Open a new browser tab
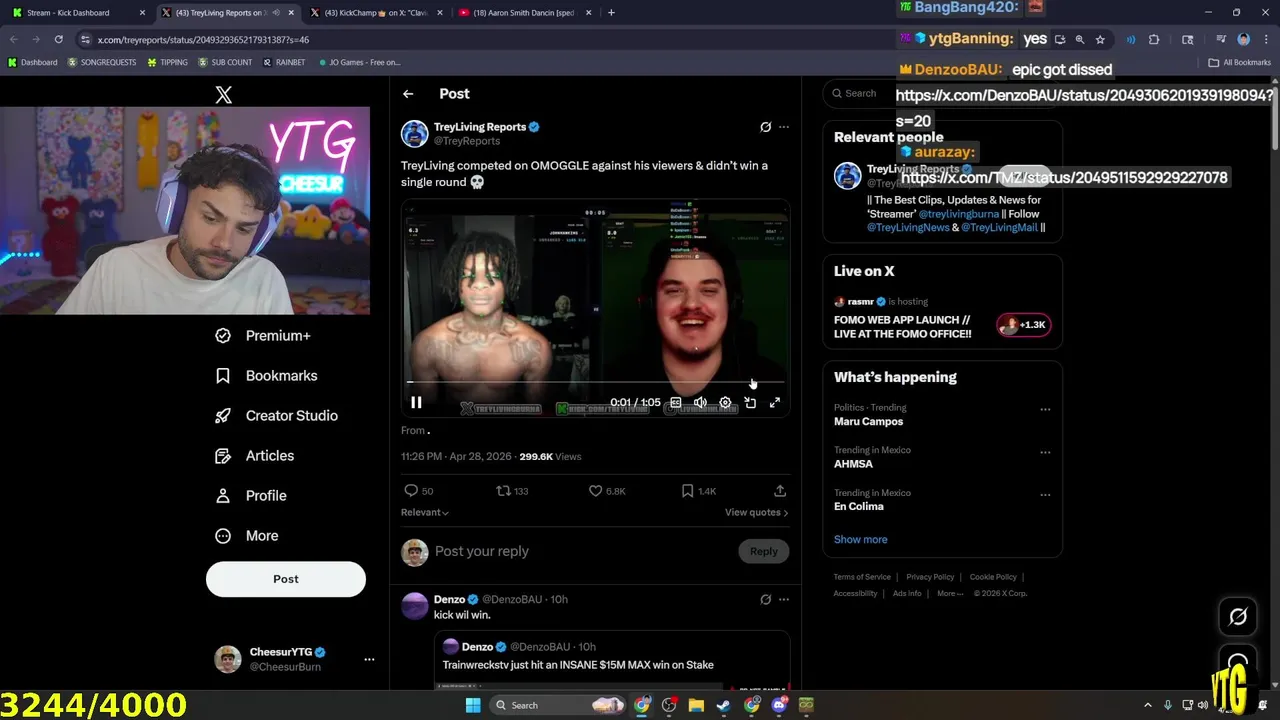Screen dimensions: 1280x720 611,13
